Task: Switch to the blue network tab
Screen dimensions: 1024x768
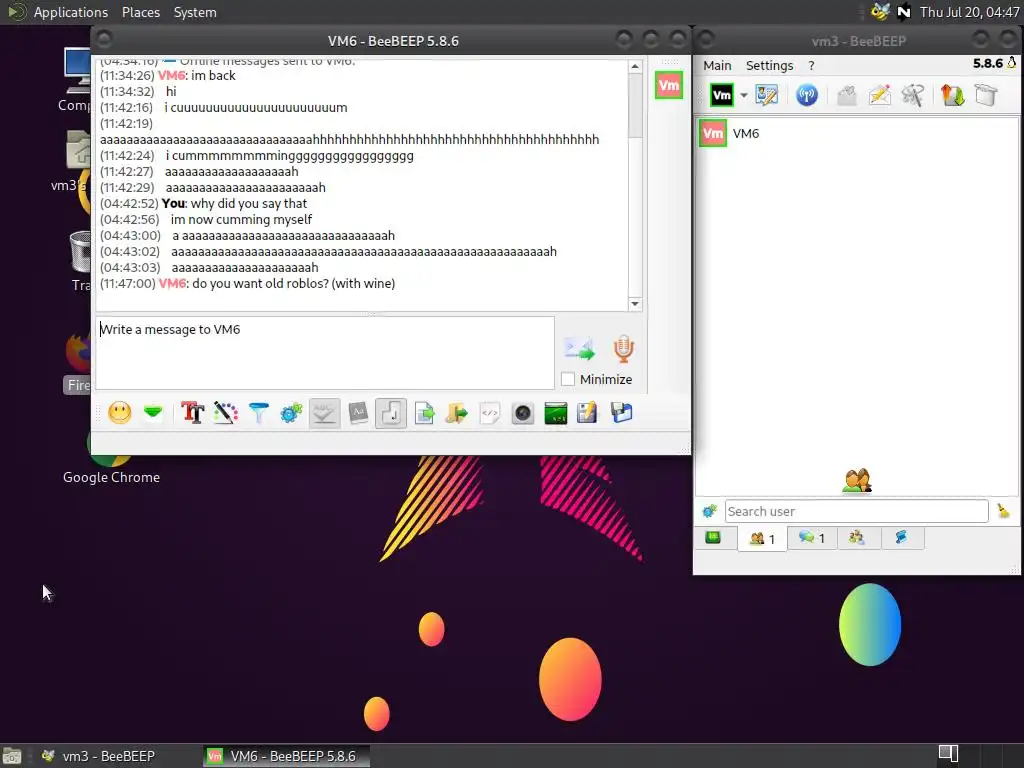Action: pos(901,538)
